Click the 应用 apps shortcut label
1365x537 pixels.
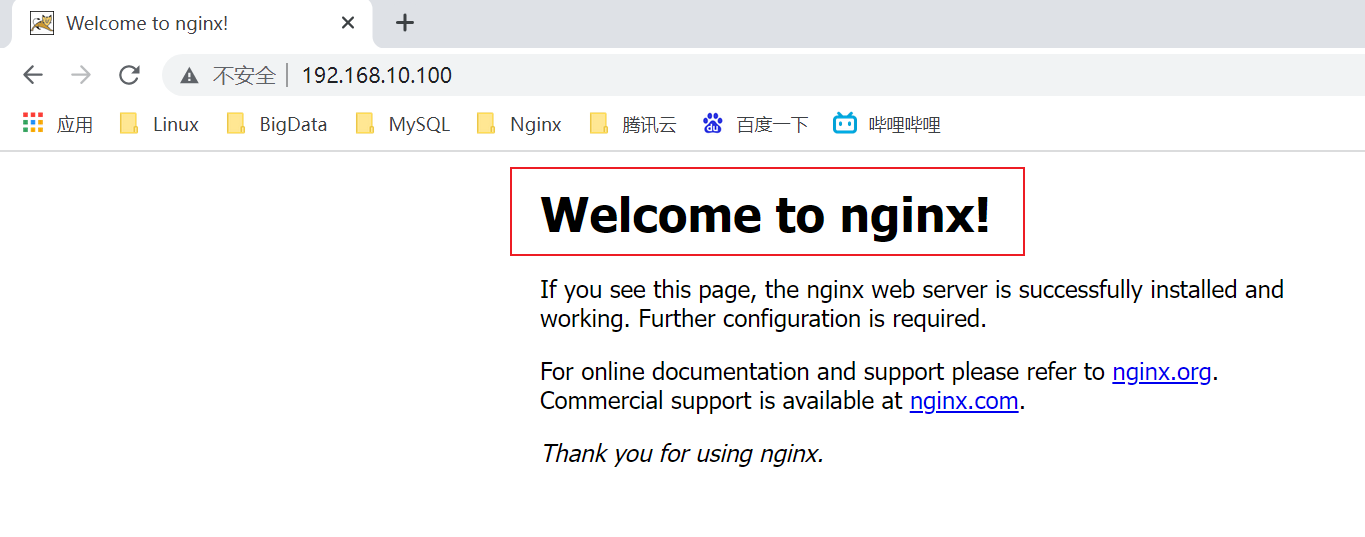click(75, 125)
